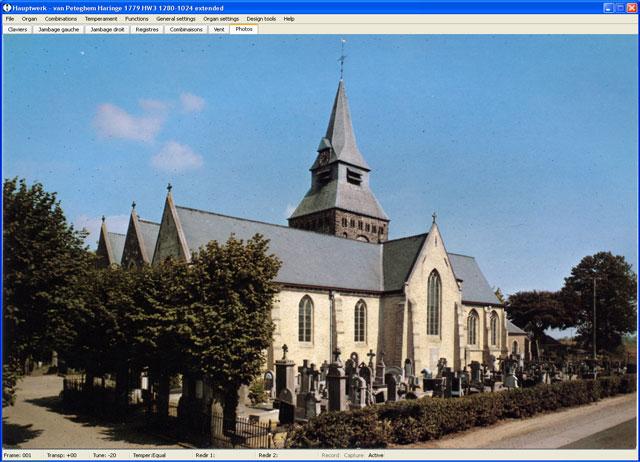The width and height of the screenshot is (640, 462).
Task: Close the Hauptwerk window
Action: [x=632, y=6]
